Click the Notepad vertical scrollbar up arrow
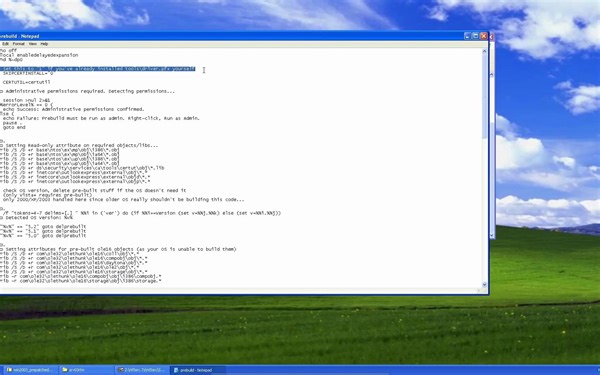Screen dimensions: 600x375 pos(484,51)
